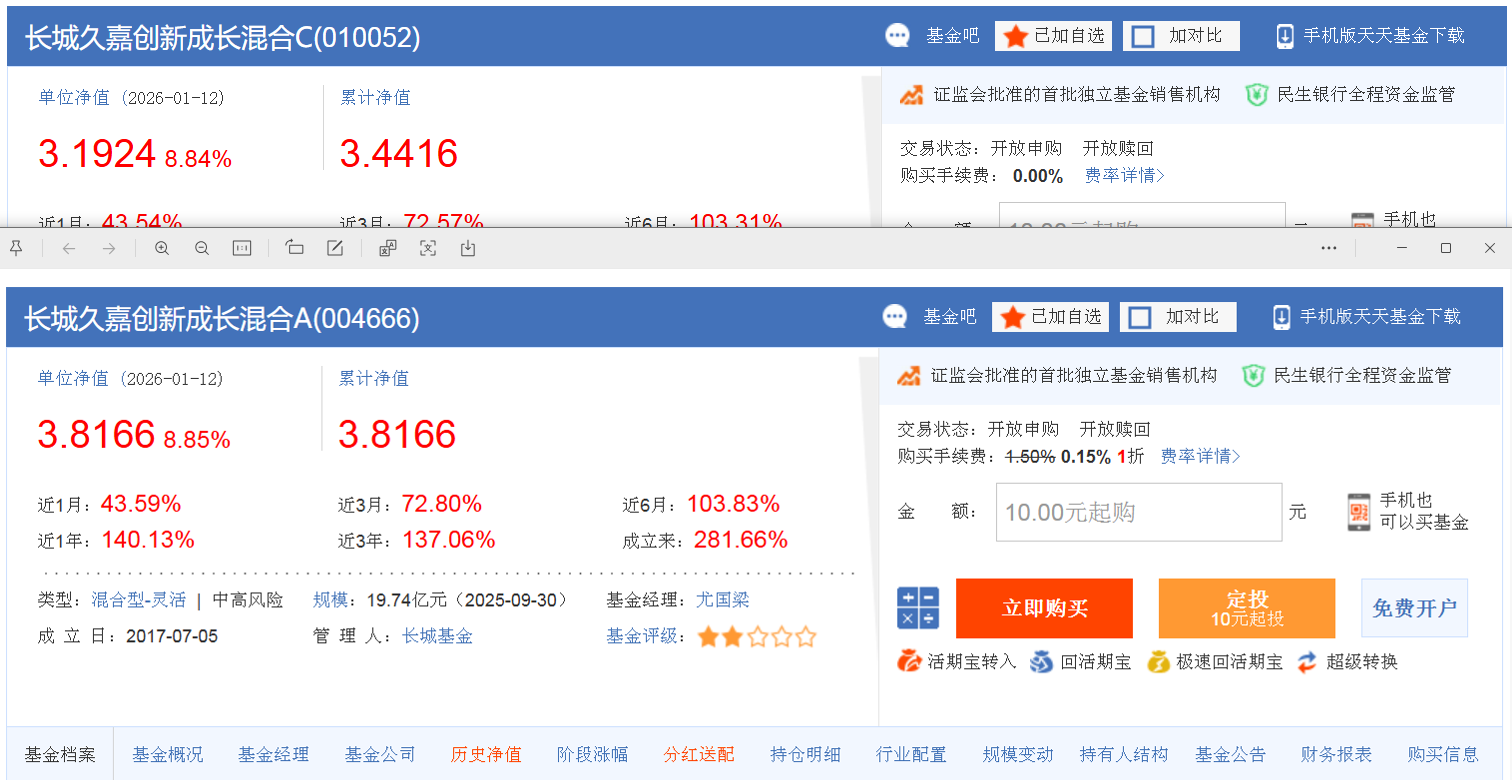Image resolution: width=1512 pixels, height=780 pixels.
Task: Zoom out using the magnifier minus icon
Action: click(202, 248)
